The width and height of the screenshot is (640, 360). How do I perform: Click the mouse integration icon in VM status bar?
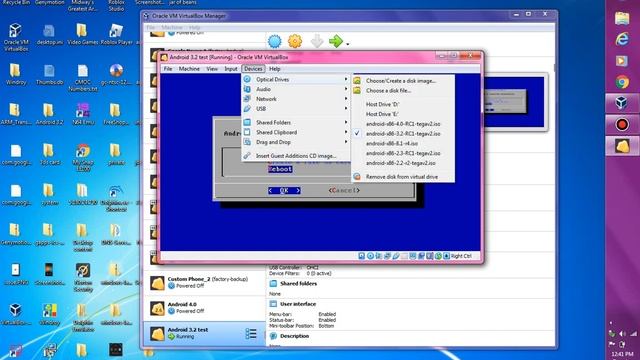438,256
